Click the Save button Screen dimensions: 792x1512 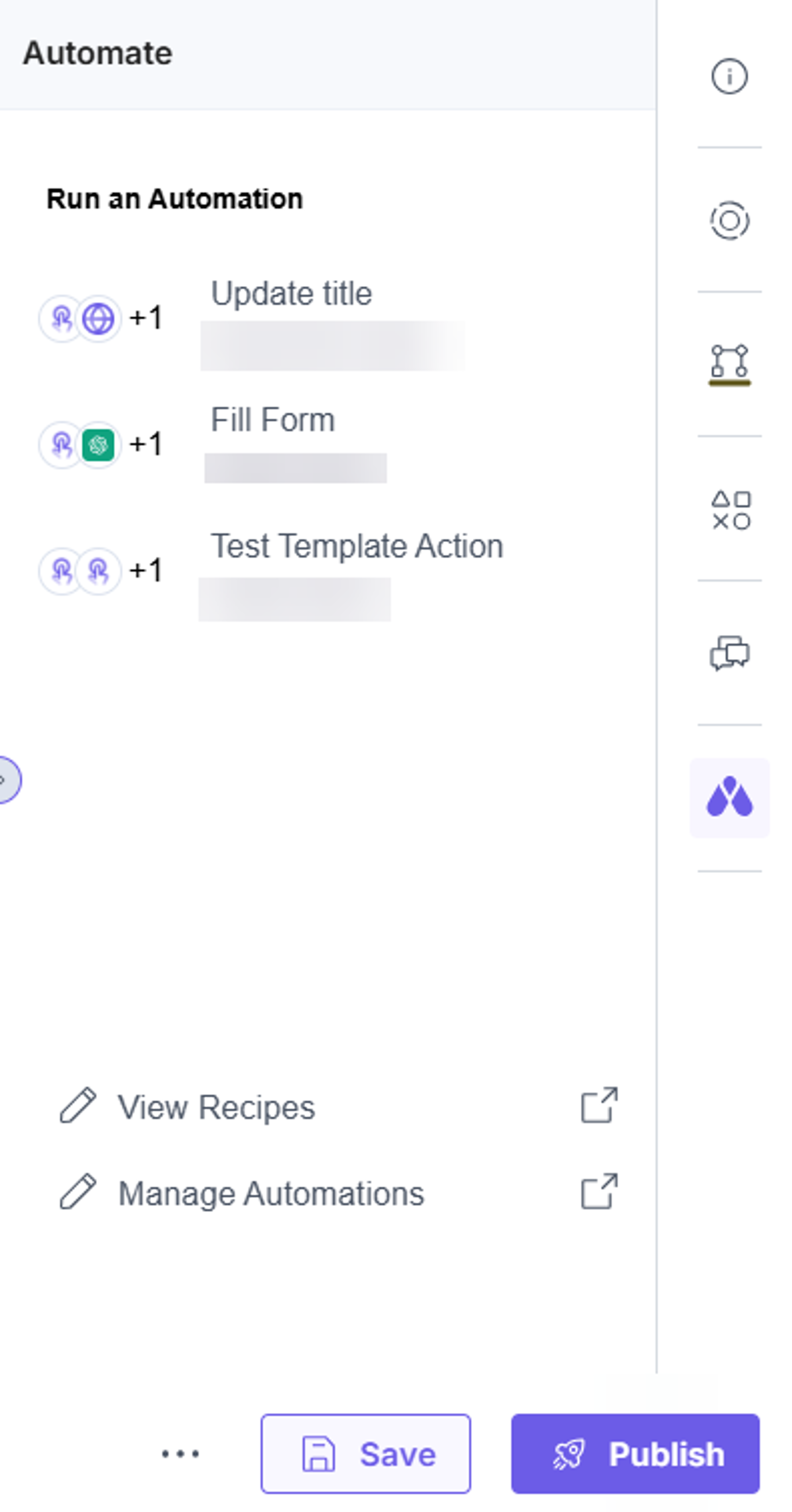point(365,1453)
